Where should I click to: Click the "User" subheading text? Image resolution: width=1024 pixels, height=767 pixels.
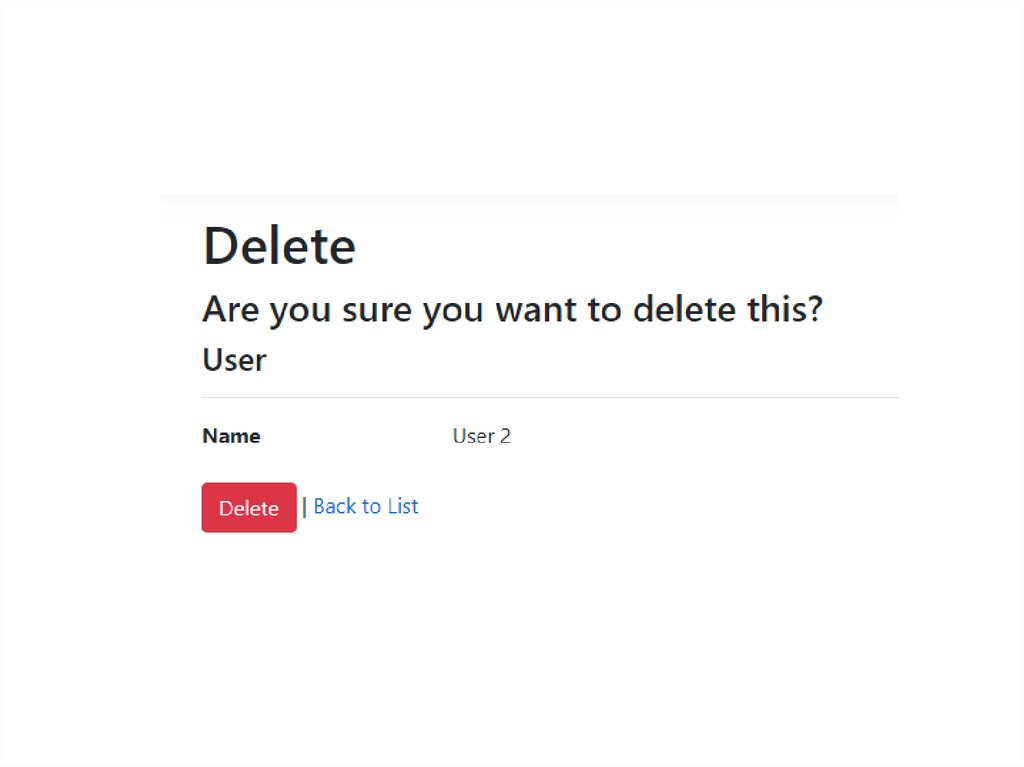pyautogui.click(x=234, y=360)
